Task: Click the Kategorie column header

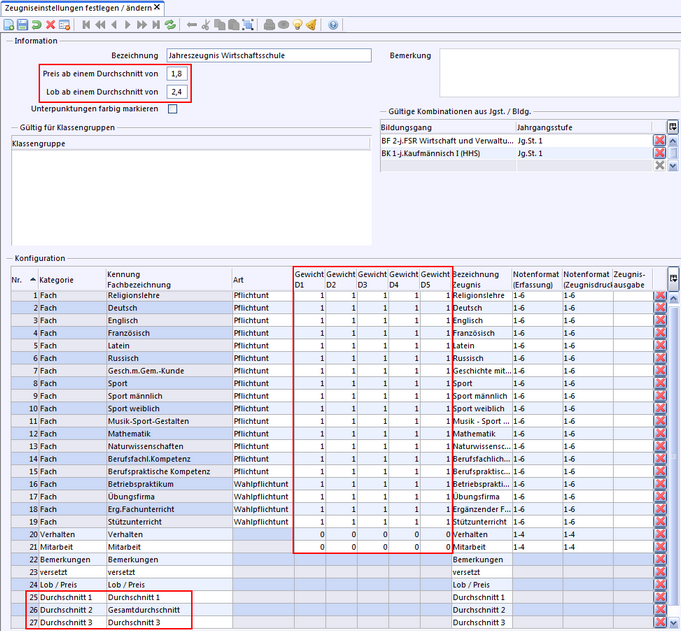Action: click(57, 279)
